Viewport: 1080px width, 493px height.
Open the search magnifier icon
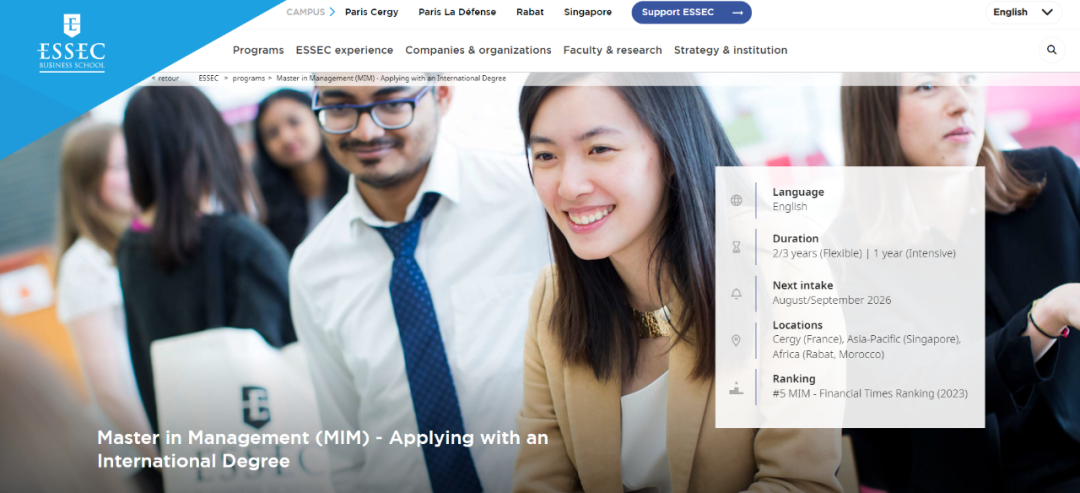click(x=1051, y=50)
